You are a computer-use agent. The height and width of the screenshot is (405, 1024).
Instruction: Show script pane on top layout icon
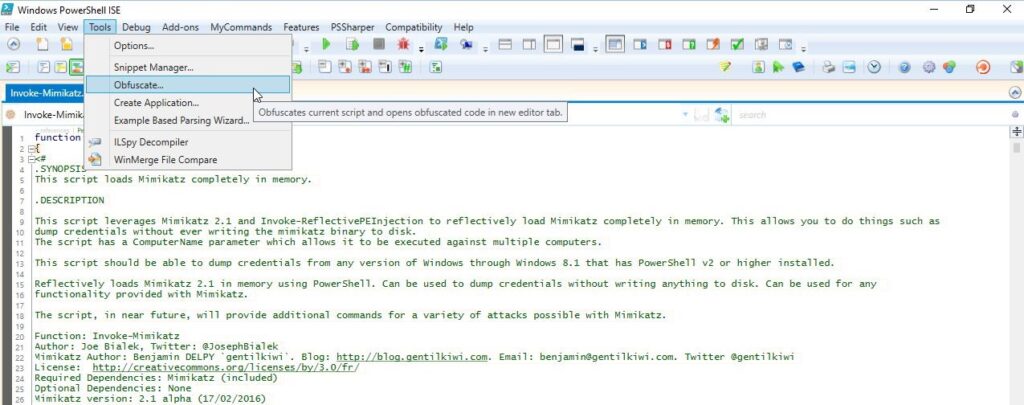click(x=505, y=44)
